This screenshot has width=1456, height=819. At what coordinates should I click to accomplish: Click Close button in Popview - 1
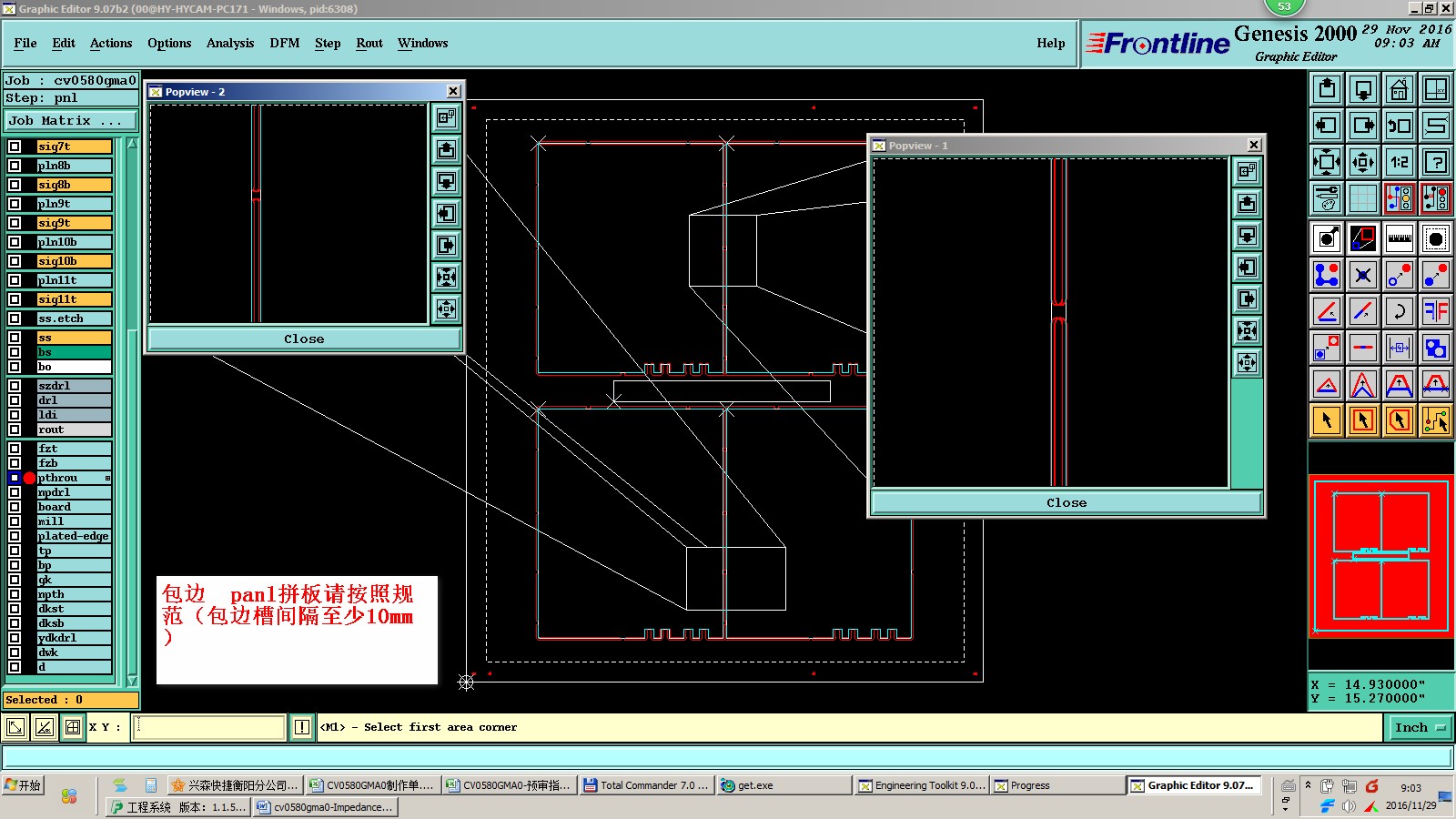(x=1067, y=502)
